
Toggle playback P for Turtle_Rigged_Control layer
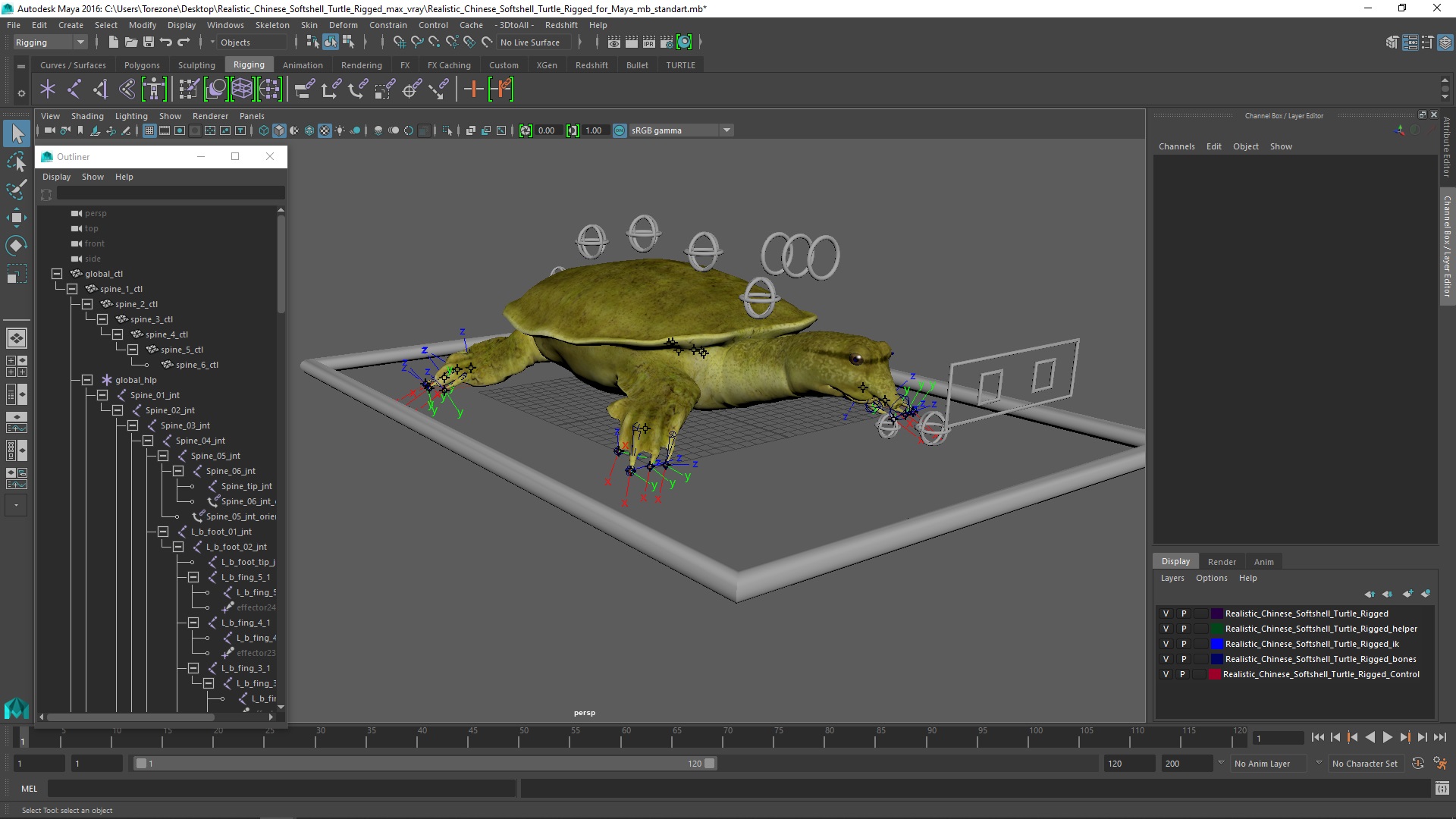(1182, 674)
